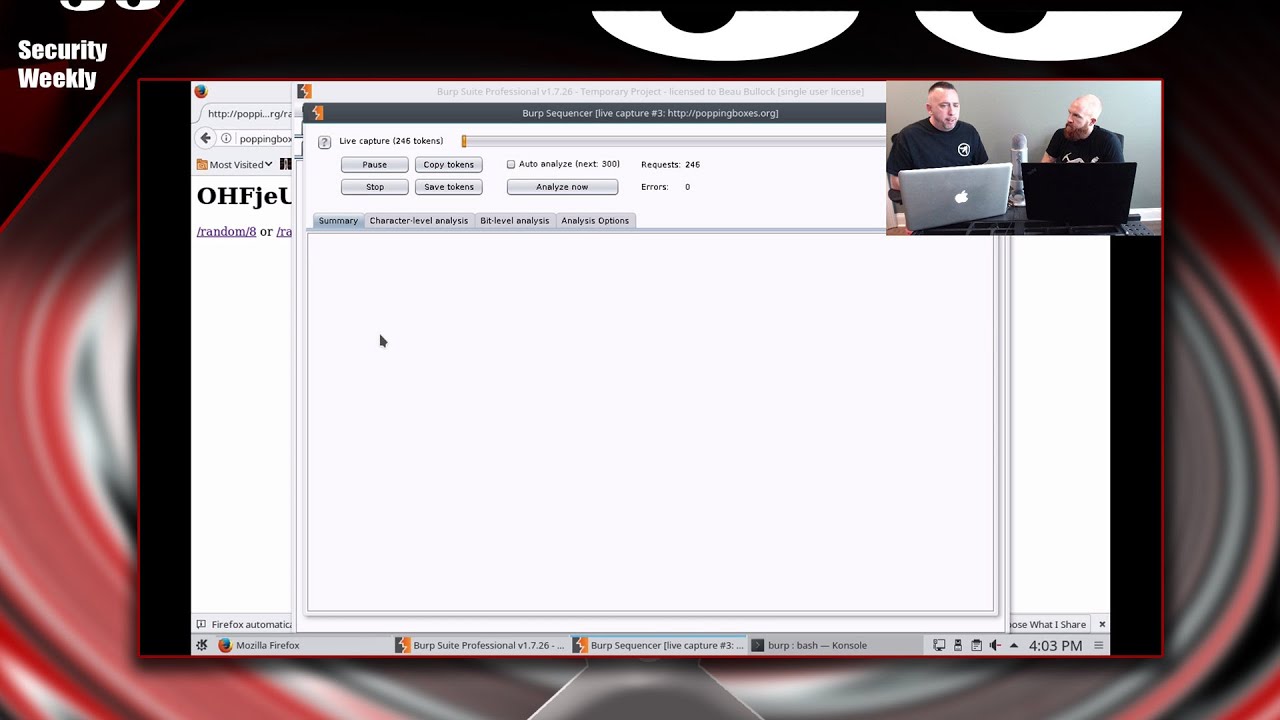
Task: Click the Firefox notification info icon
Action: pyautogui.click(x=201, y=624)
